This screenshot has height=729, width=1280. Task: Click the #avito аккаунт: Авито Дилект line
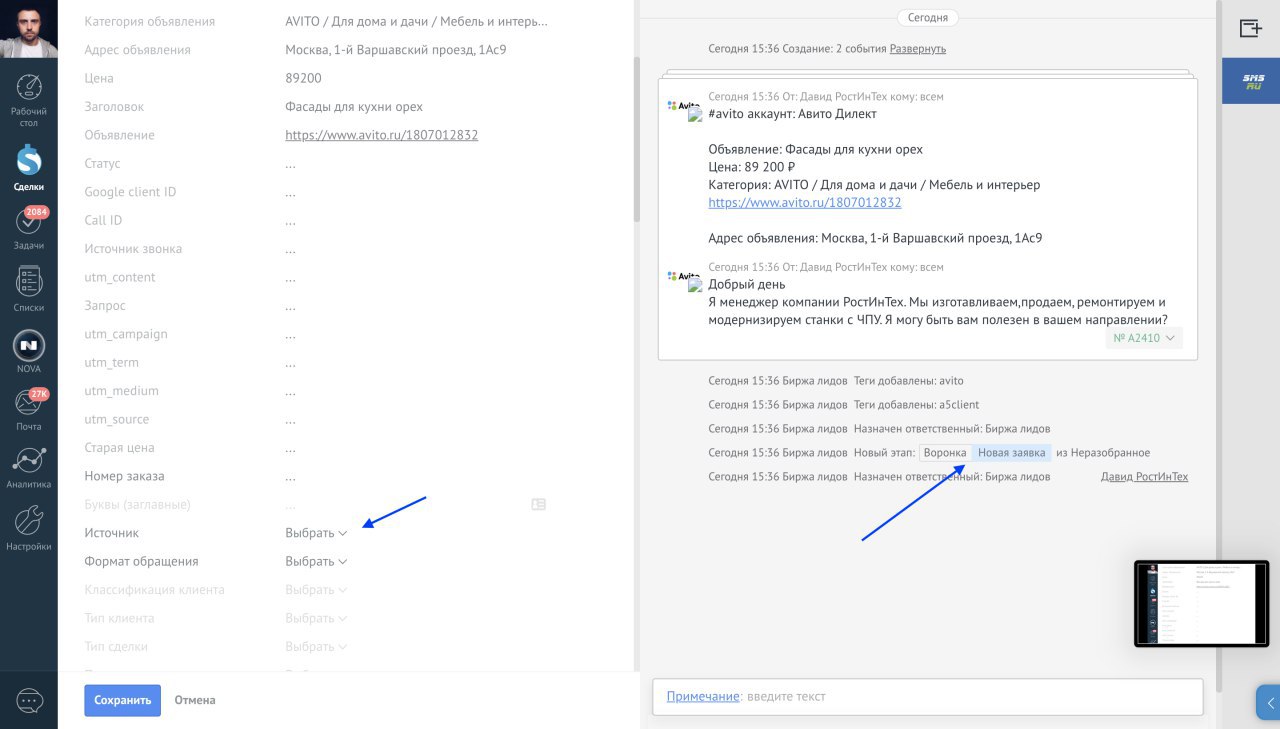(x=792, y=114)
